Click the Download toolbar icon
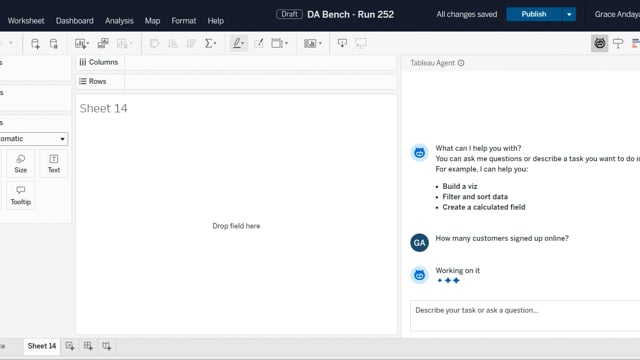 coord(342,43)
